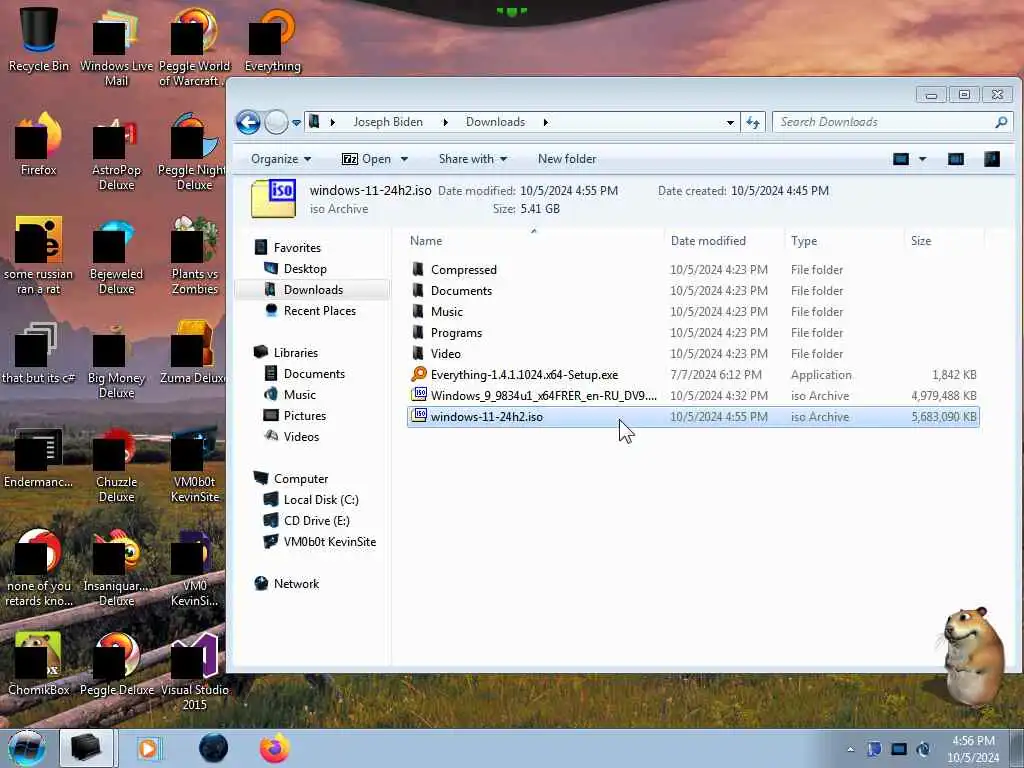Select the Chuzzle Deluxe desktop icon
The image size is (1024, 768).
point(116,464)
